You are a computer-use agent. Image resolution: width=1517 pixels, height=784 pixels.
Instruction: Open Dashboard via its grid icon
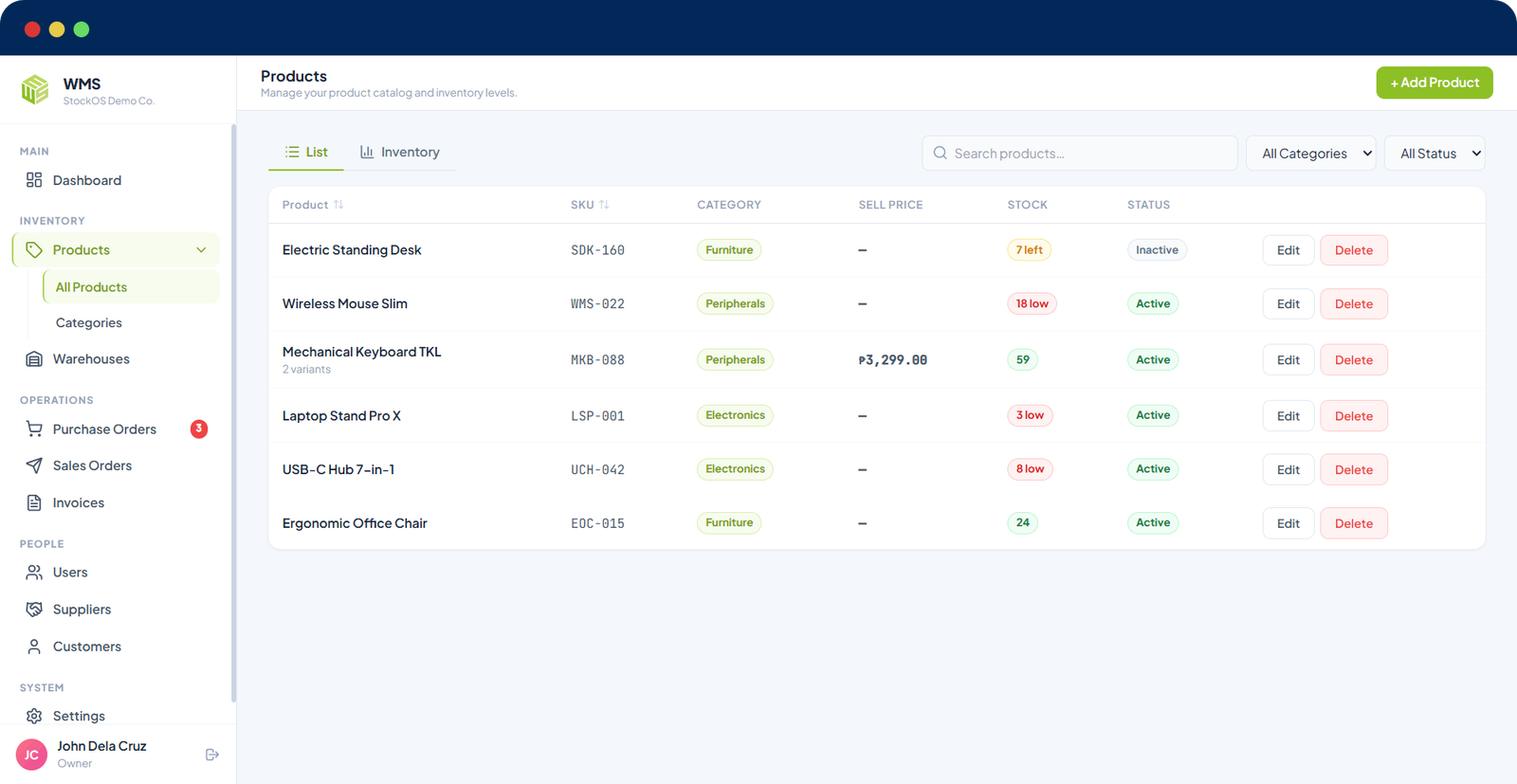coord(34,180)
